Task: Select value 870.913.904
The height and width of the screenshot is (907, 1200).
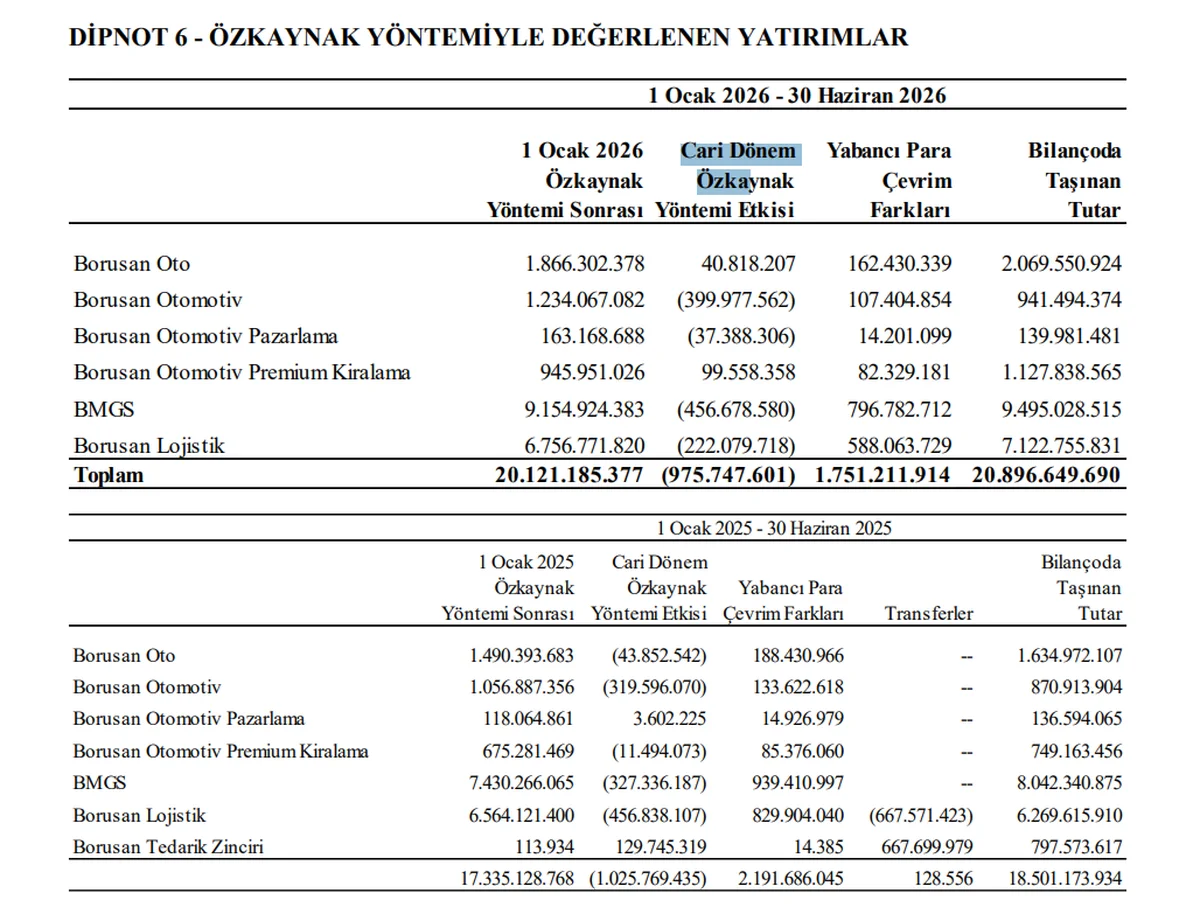Action: pos(1074,688)
